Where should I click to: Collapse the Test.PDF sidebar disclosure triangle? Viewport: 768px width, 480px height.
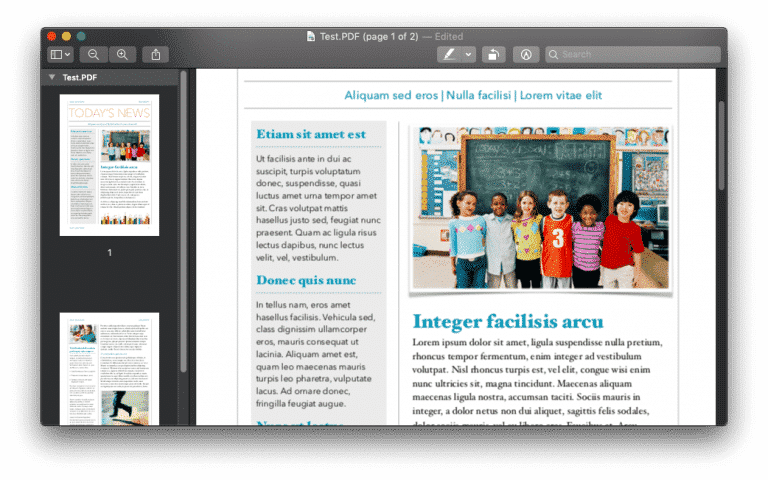coord(51,77)
